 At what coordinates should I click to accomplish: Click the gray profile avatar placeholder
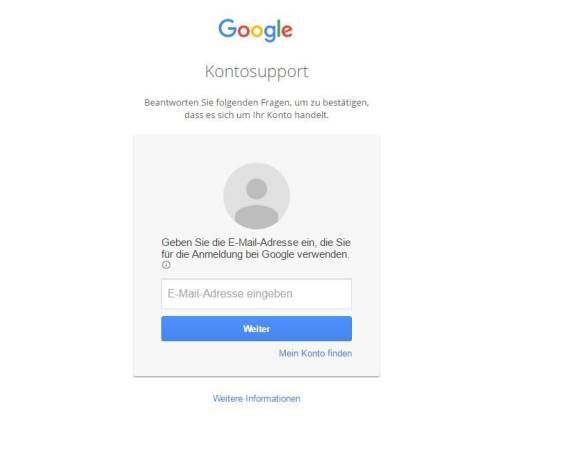coord(256,196)
